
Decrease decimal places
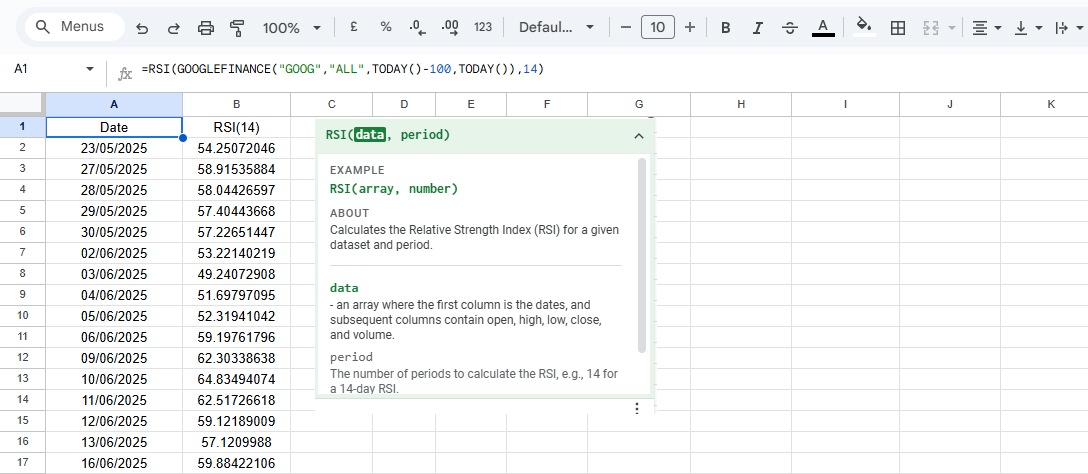click(x=418, y=27)
